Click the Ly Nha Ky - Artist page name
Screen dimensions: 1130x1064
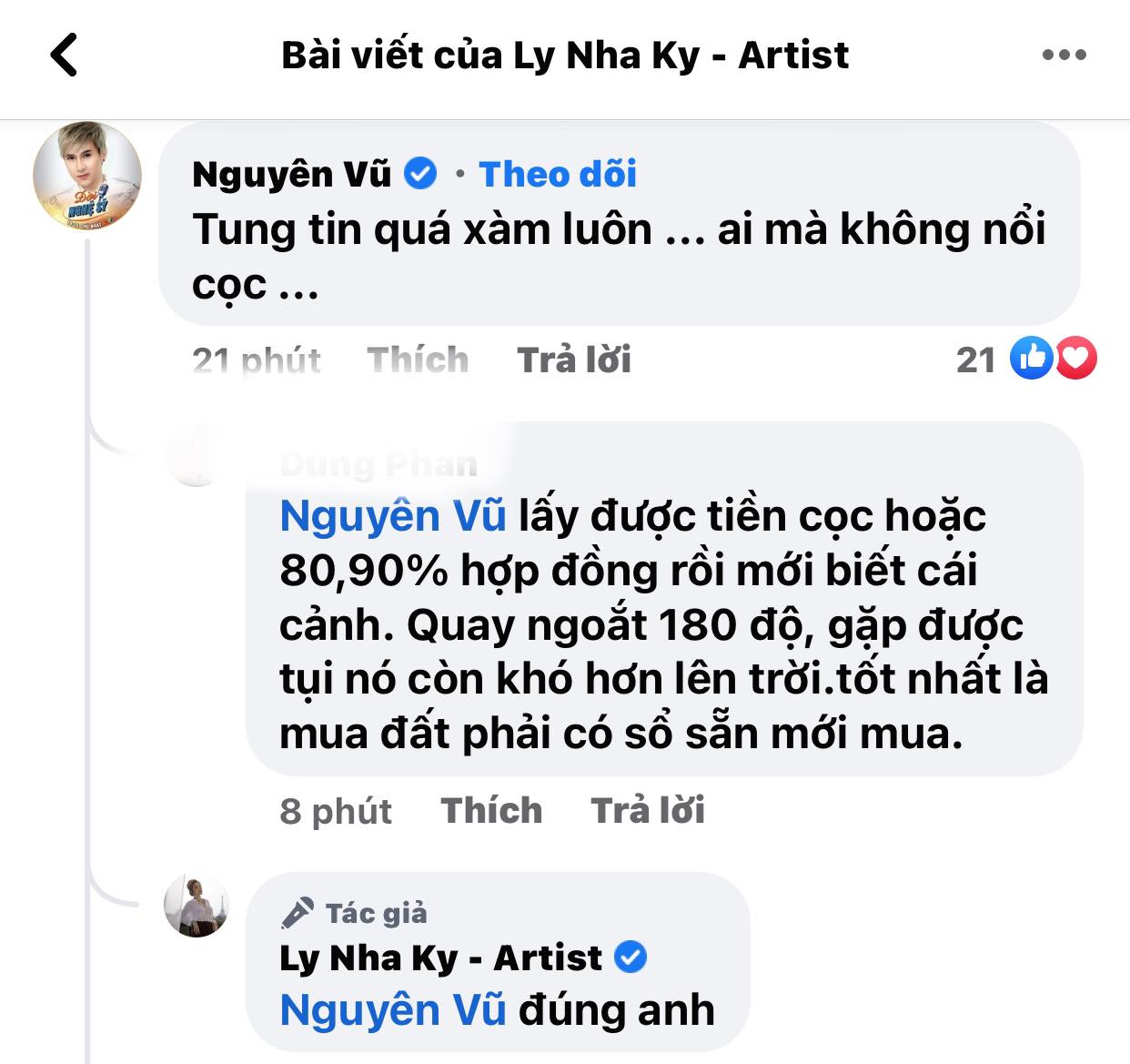(439, 957)
